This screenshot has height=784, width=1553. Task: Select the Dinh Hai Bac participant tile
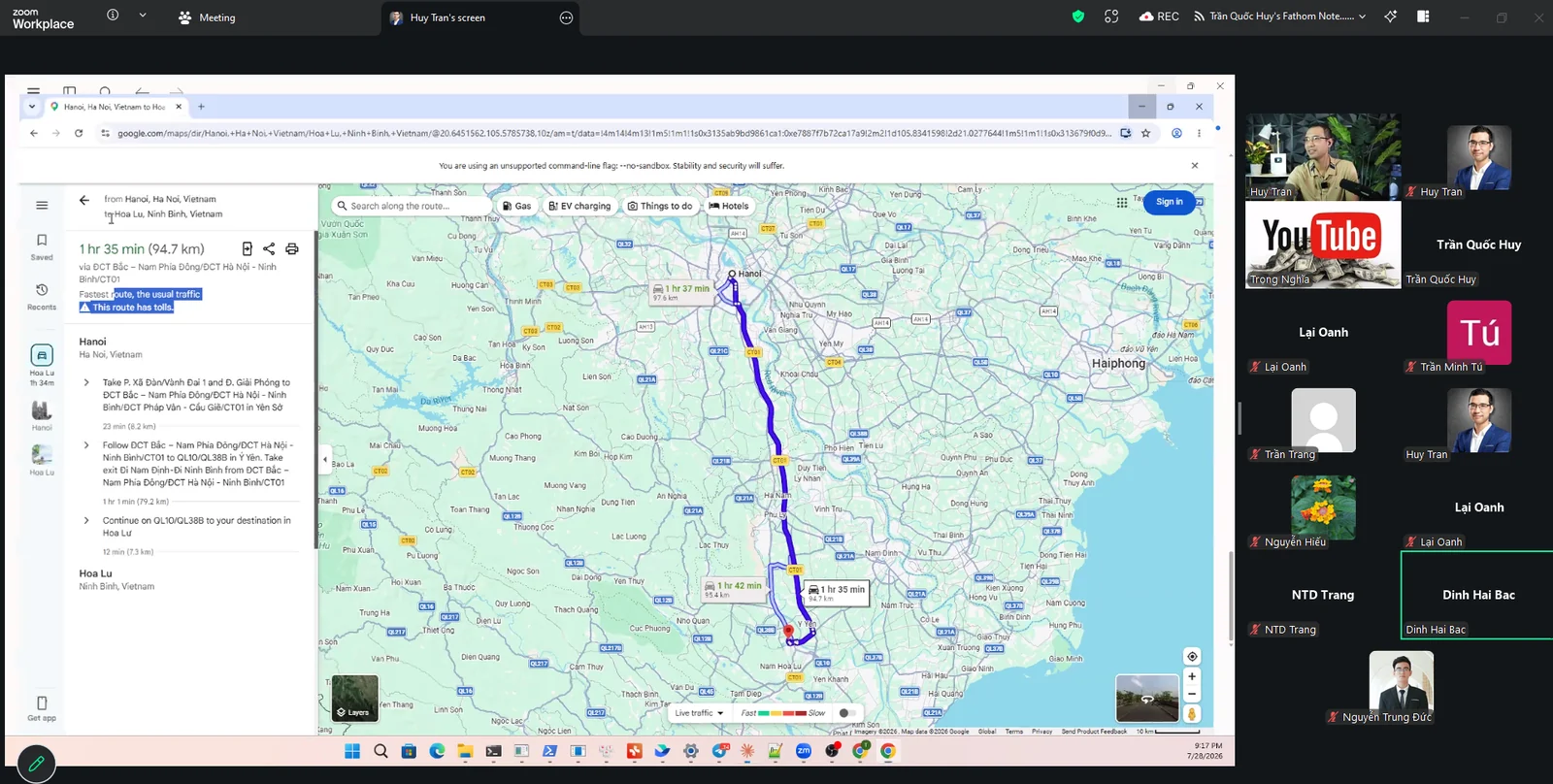pos(1477,595)
